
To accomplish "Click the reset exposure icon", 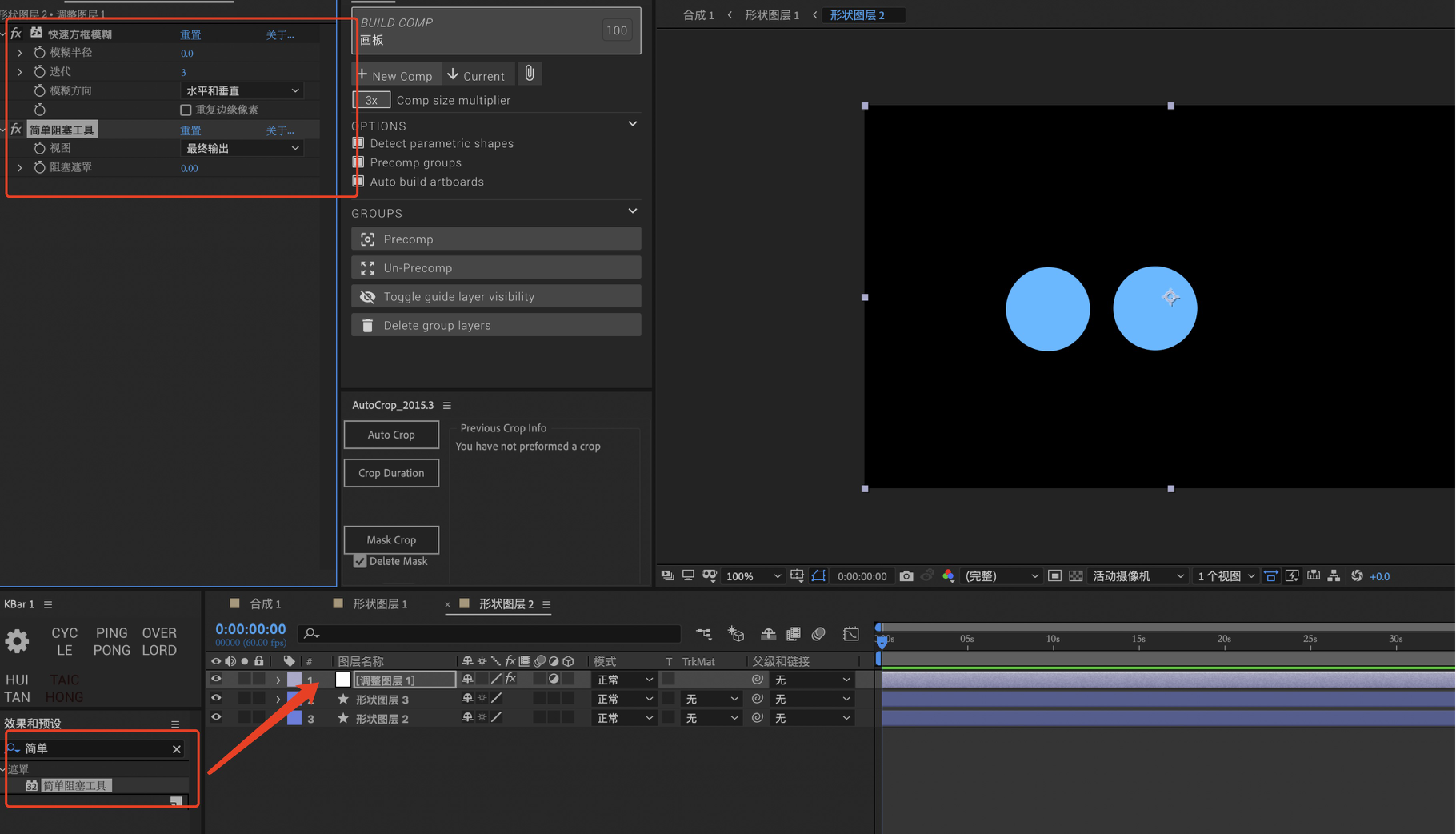I will [x=1357, y=576].
